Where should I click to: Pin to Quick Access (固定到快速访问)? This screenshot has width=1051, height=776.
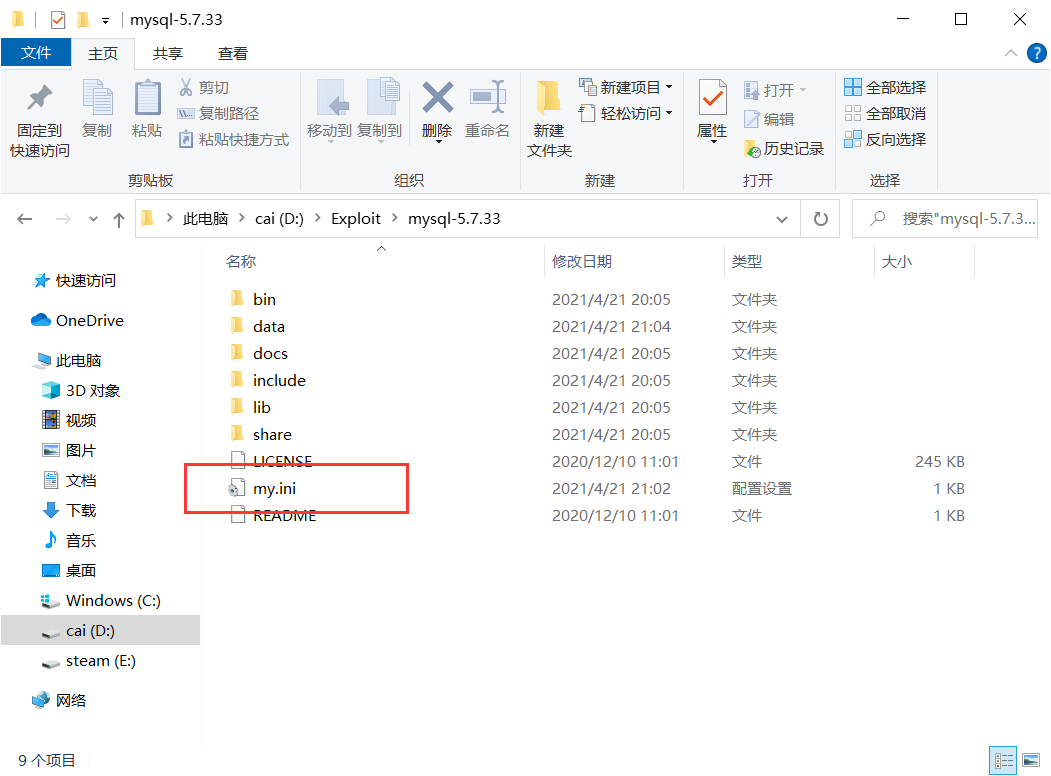point(40,121)
